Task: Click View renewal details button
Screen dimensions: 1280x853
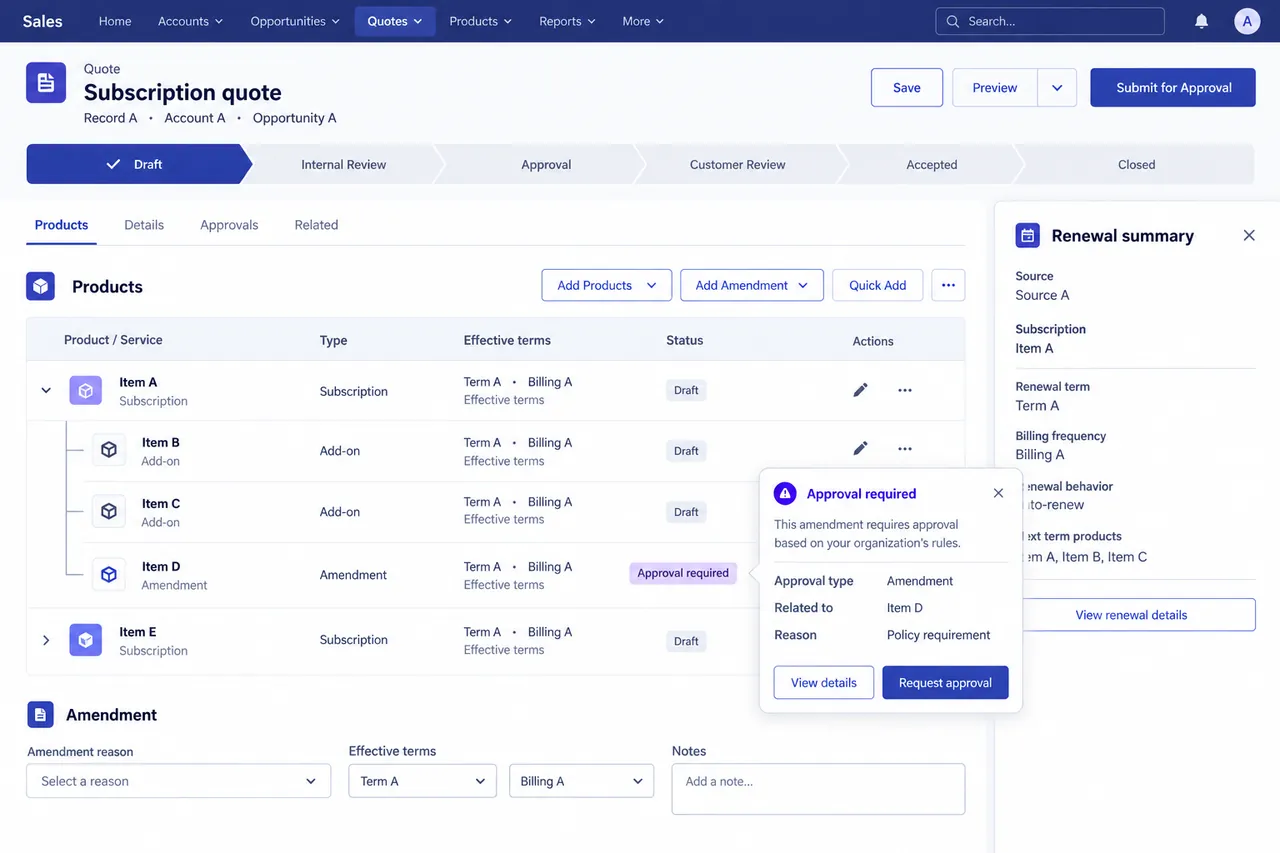Action: 1132,615
